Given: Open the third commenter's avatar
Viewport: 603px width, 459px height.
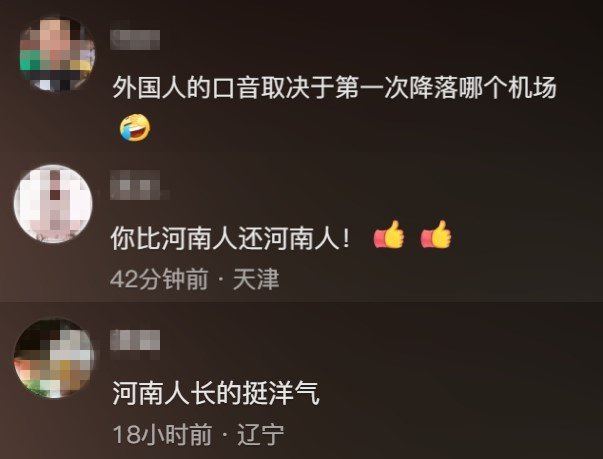Looking at the screenshot, I should (54, 358).
